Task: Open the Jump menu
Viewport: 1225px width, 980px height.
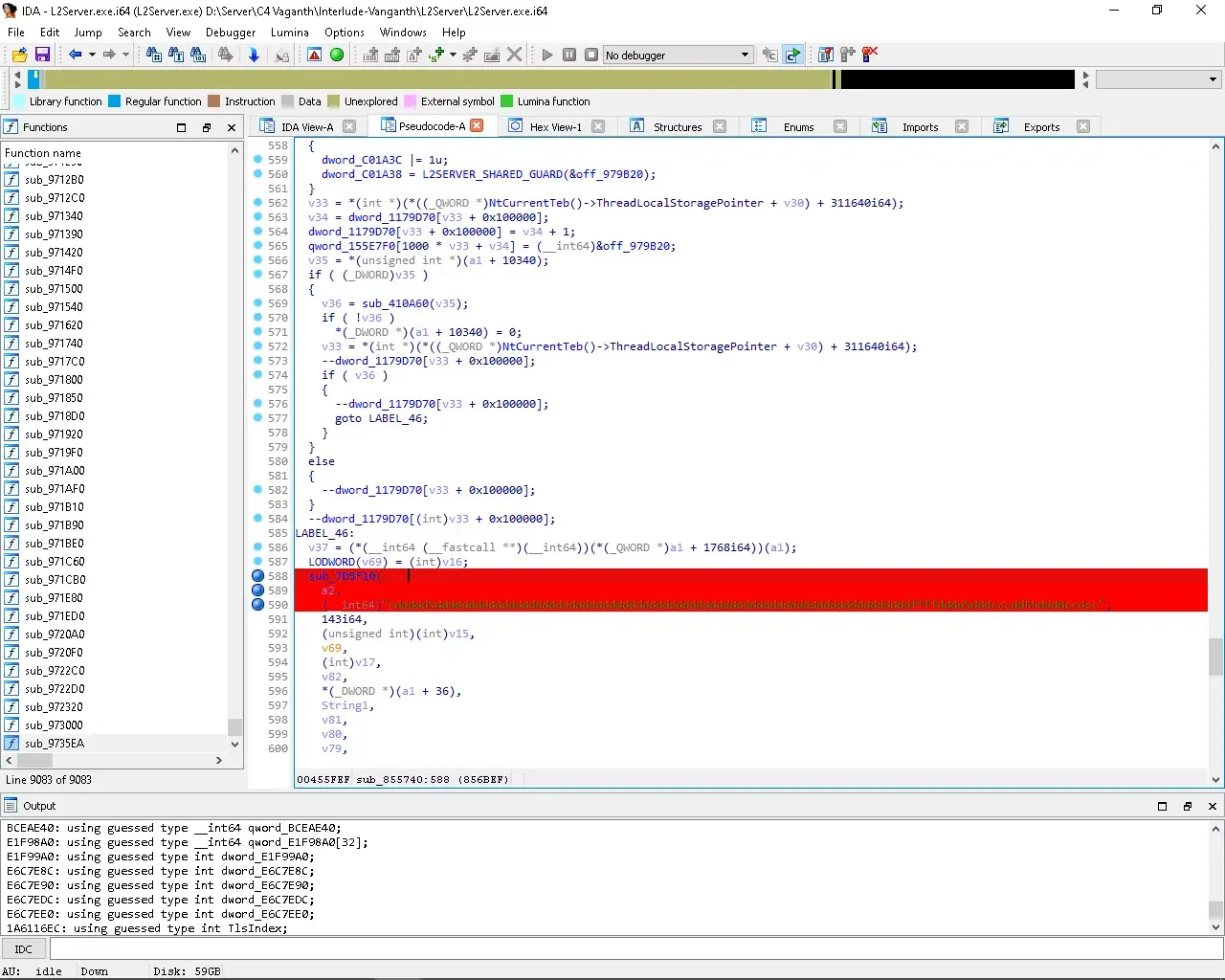Action: point(88,32)
